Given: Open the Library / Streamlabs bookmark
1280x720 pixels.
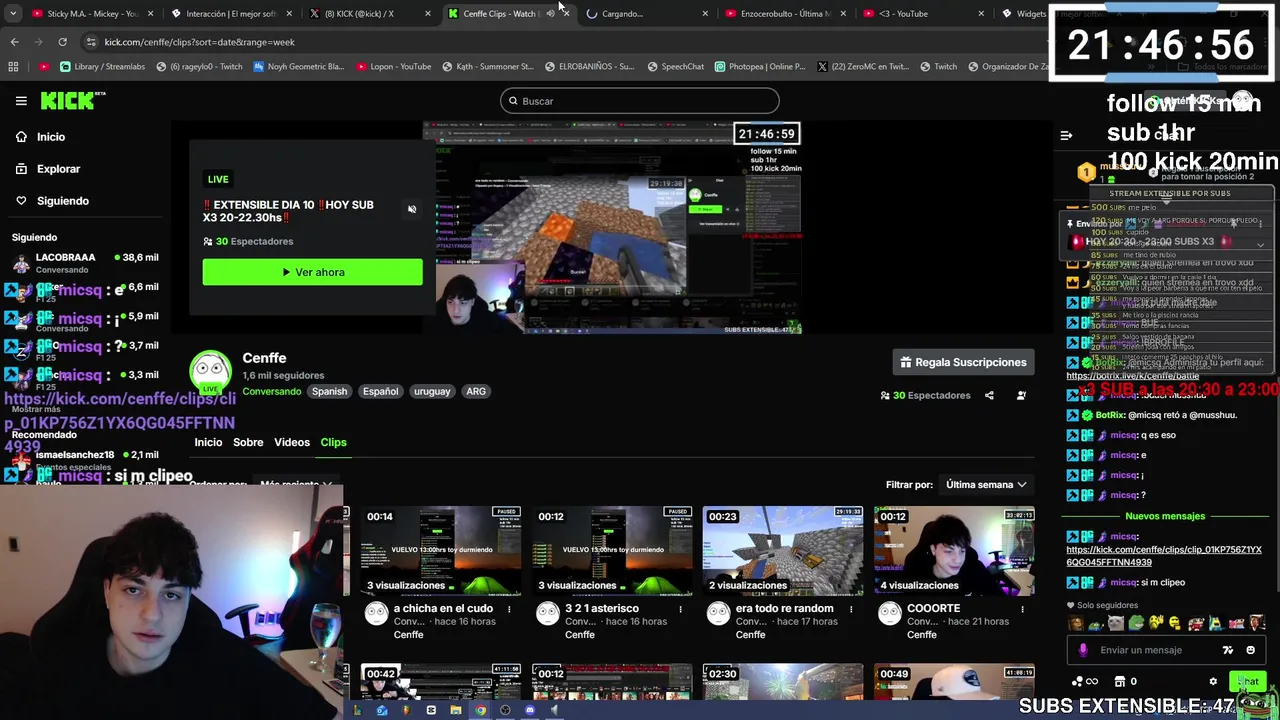Looking at the screenshot, I should point(102,67).
